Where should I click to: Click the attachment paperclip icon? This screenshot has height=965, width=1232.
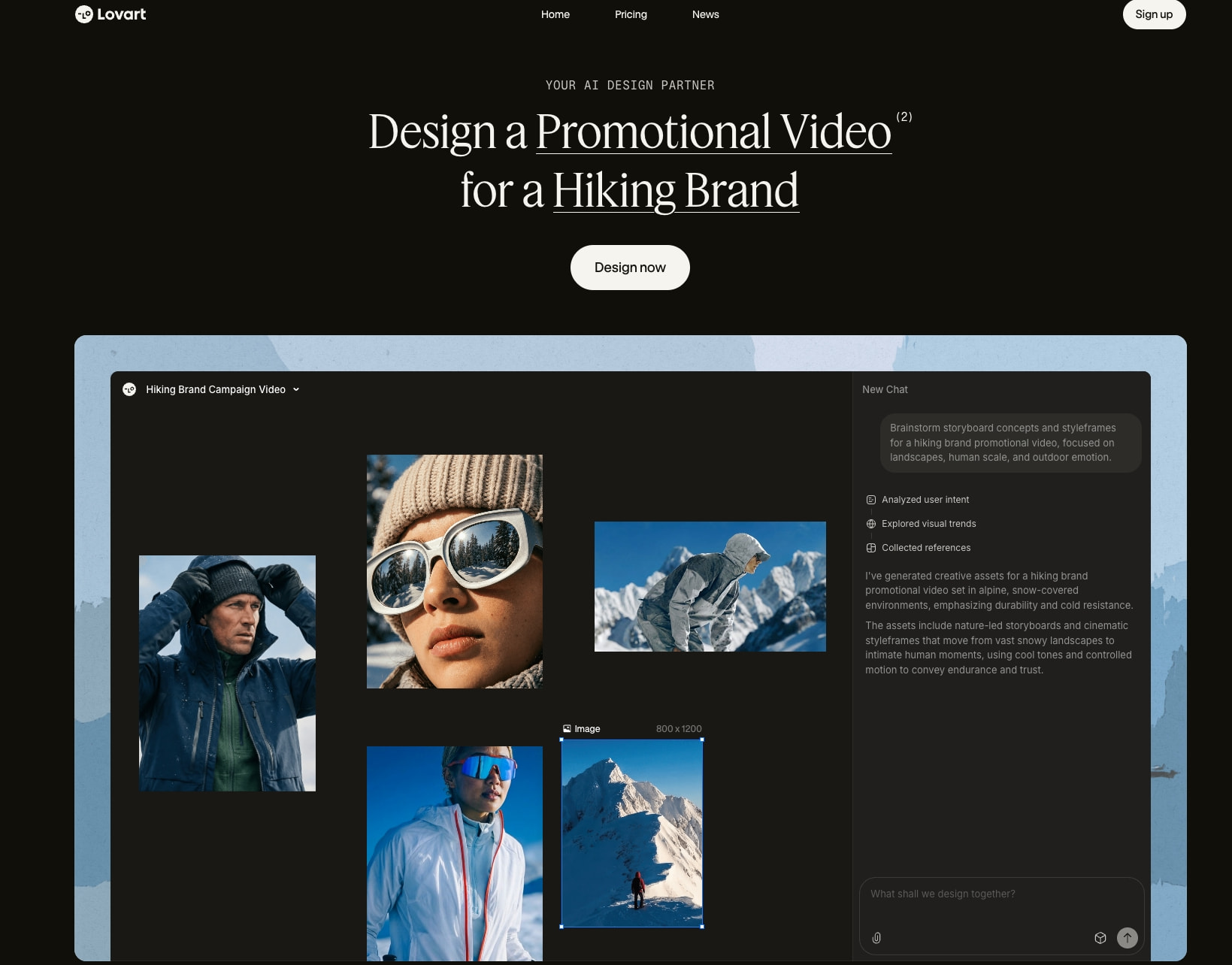tap(876, 938)
